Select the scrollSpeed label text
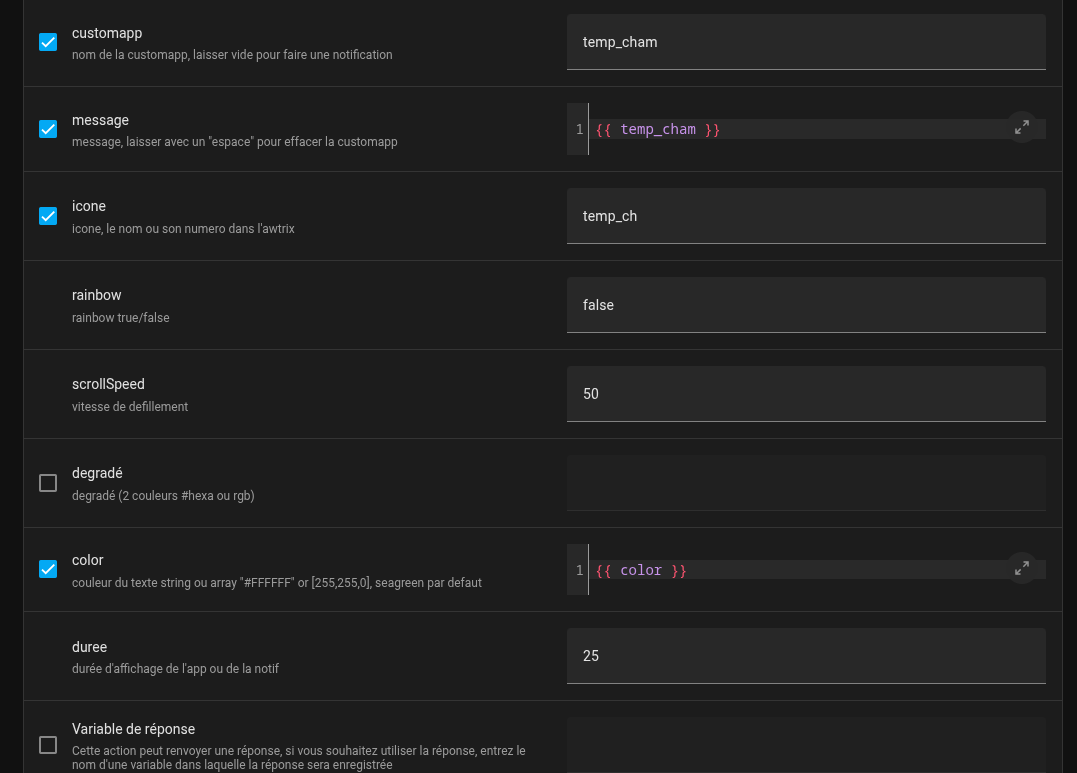The image size is (1077, 773). point(109,384)
